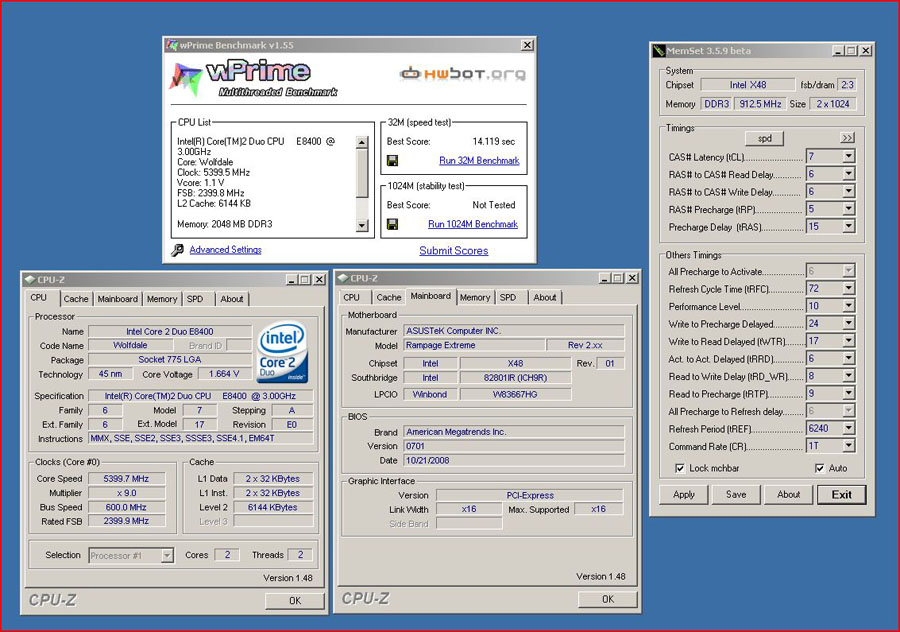The width and height of the screenshot is (900, 632).
Task: Open the Act. to Act. Delayed (tRRD) dropdown
Action: pos(848,359)
